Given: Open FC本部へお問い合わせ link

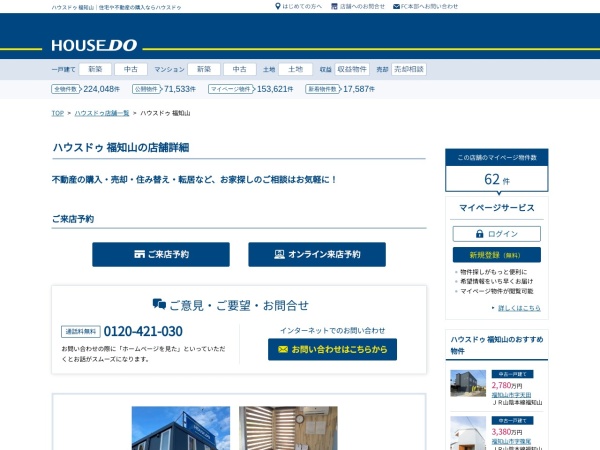Looking at the screenshot, I should [x=429, y=6].
